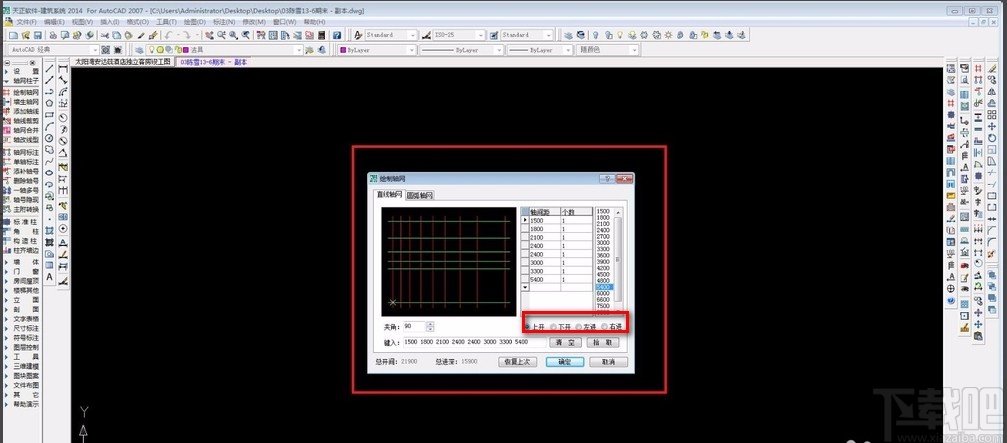Open the 文件(F) menu
The image size is (1007, 443).
click(x=26, y=22)
